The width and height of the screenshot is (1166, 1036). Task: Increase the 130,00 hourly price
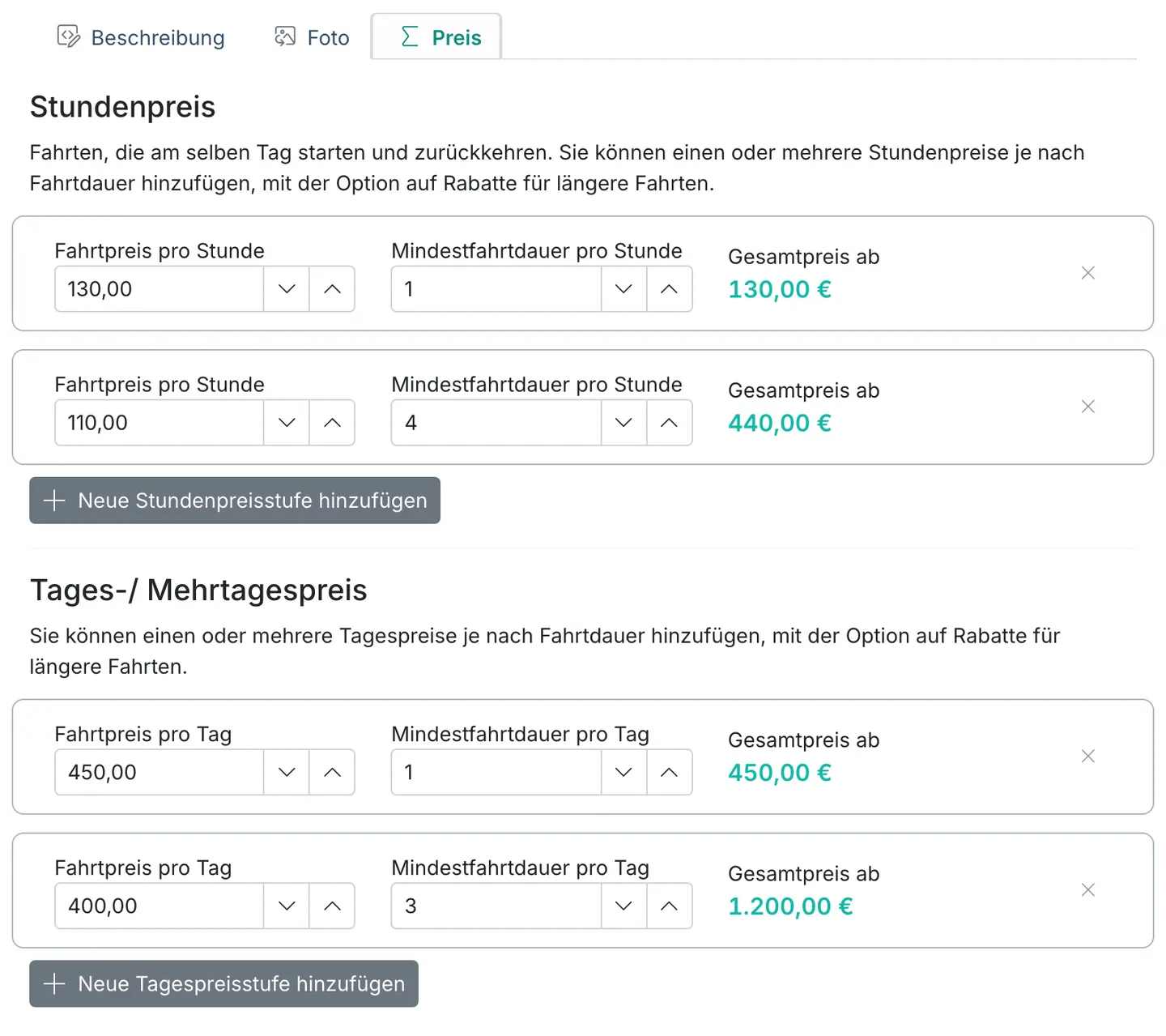coord(332,289)
